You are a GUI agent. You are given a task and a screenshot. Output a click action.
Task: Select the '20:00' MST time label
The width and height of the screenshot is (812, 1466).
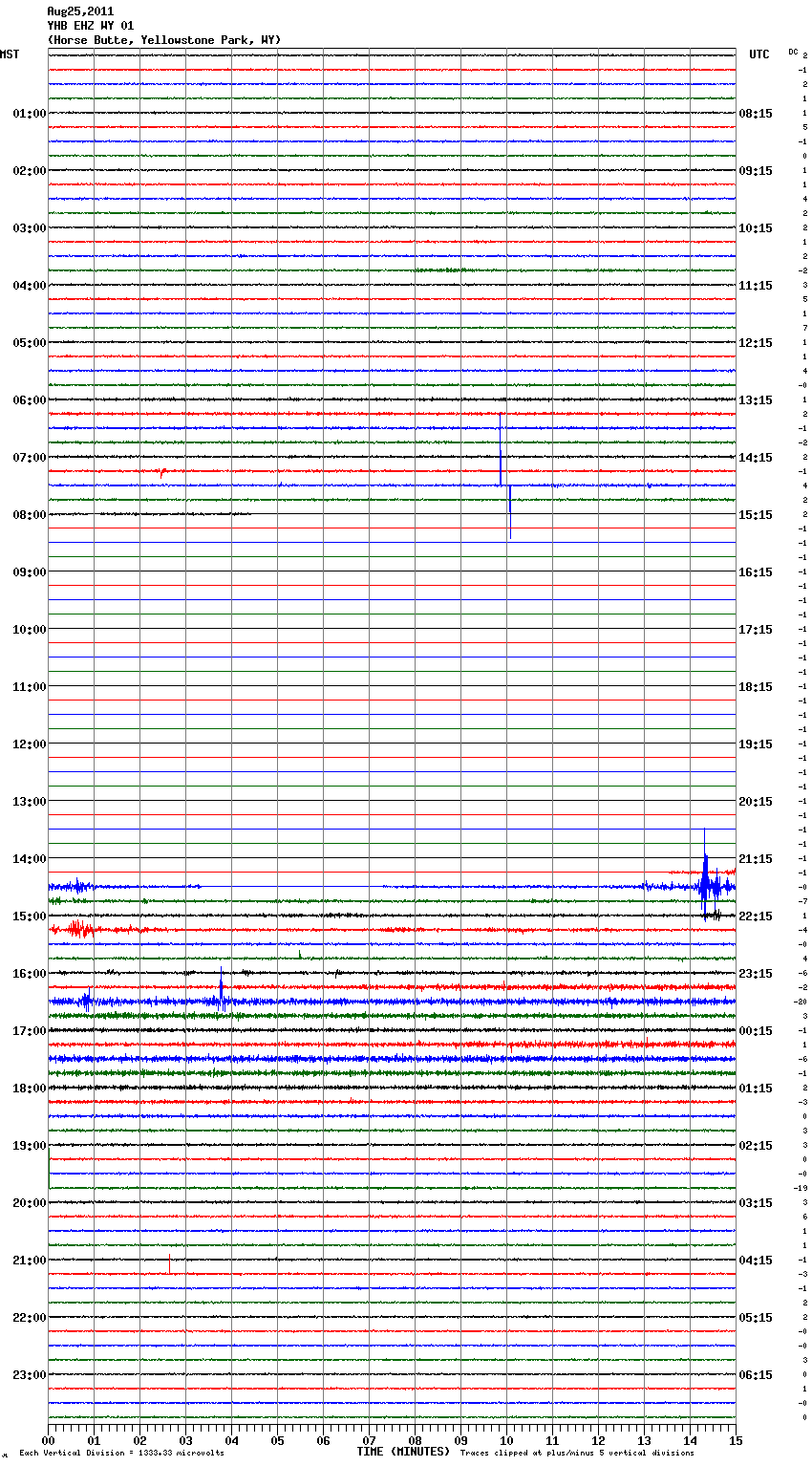click(29, 1203)
